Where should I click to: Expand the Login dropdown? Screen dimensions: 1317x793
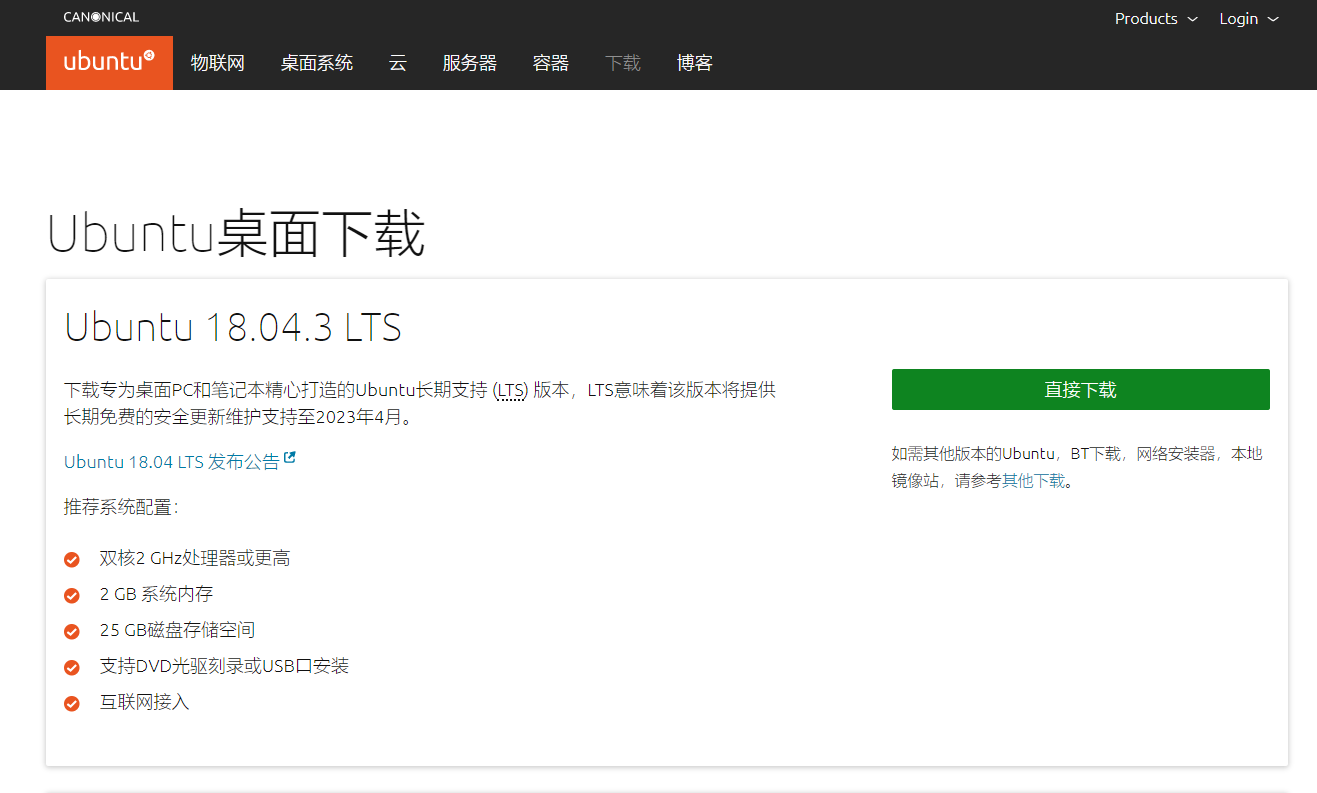point(1249,18)
